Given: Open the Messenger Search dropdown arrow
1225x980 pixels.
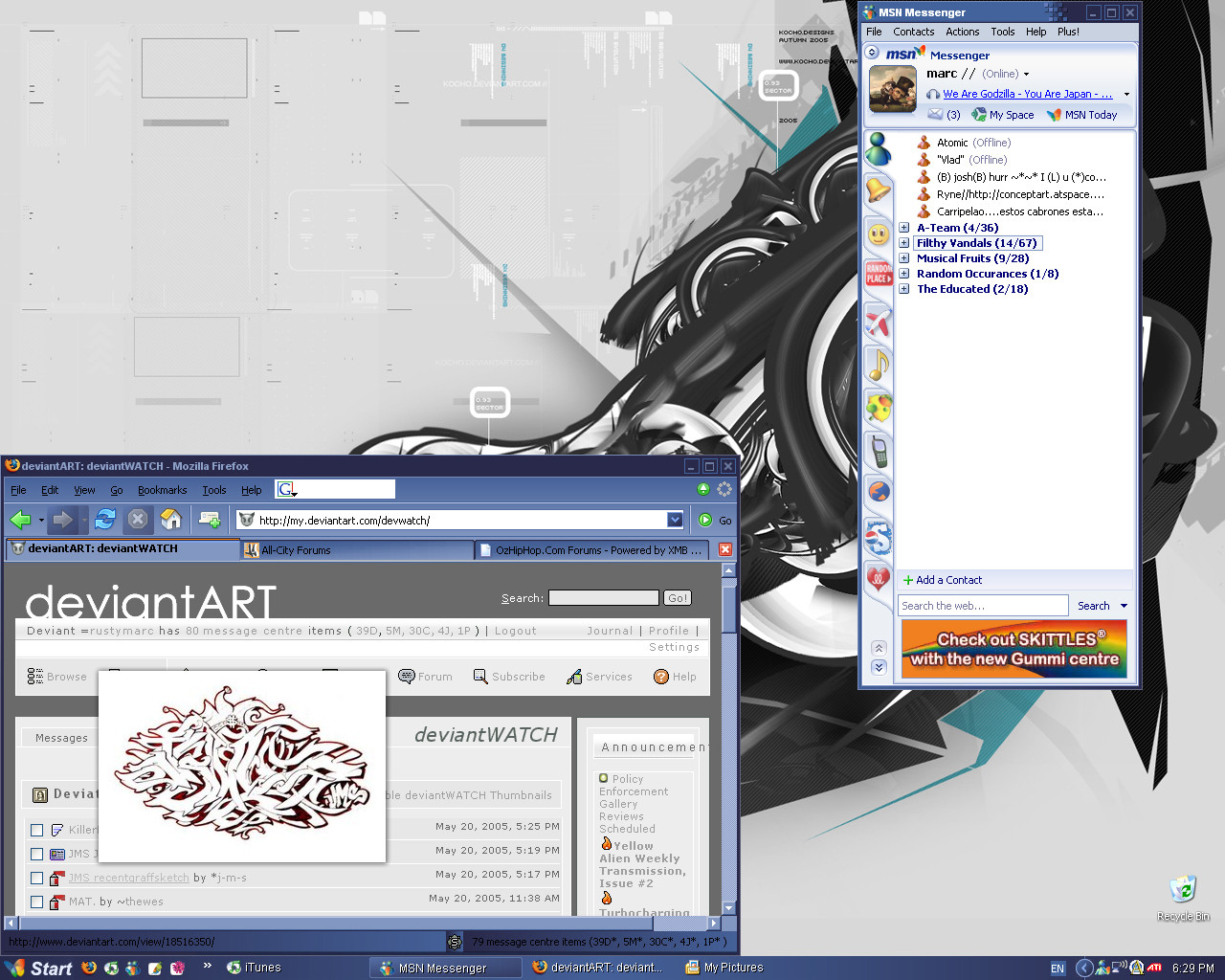Looking at the screenshot, I should tap(1124, 606).
